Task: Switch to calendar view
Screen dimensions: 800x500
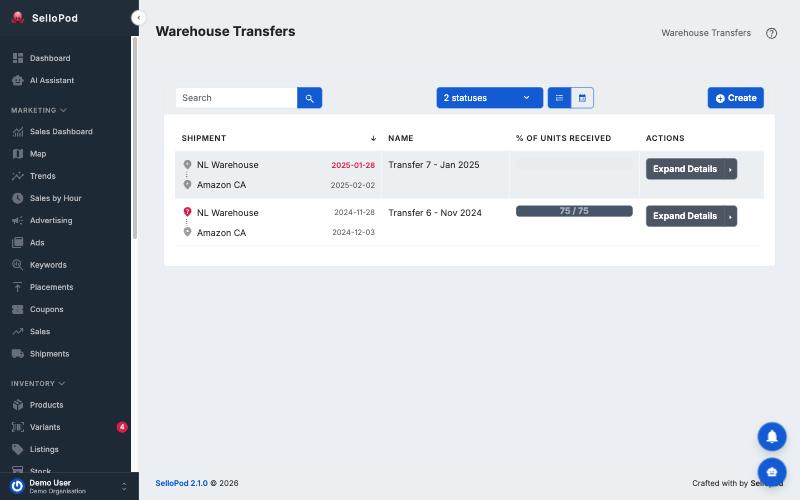Action: (582, 98)
